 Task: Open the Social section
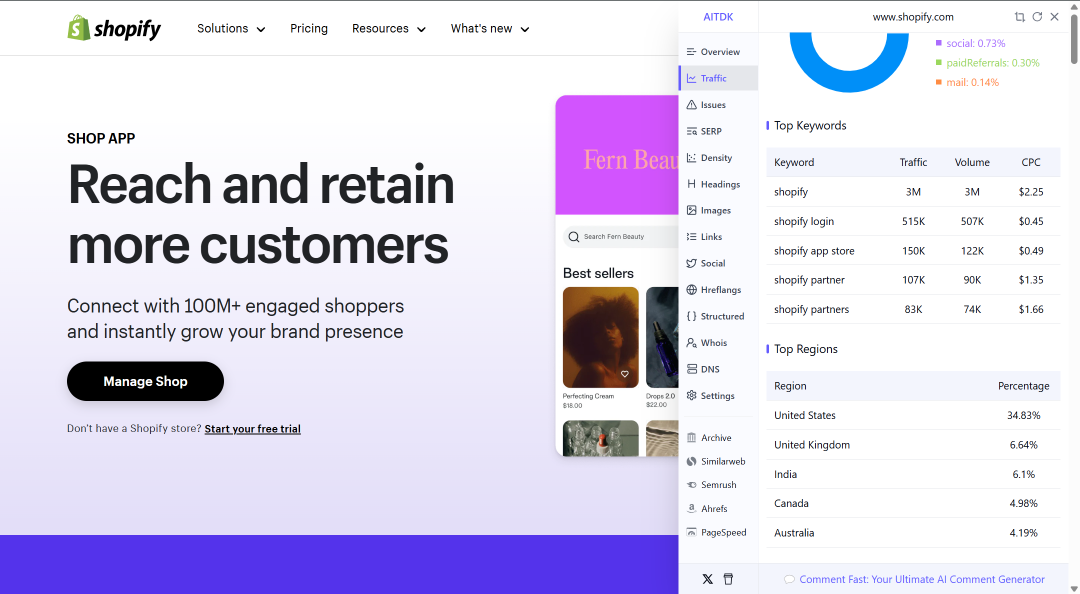click(718, 263)
